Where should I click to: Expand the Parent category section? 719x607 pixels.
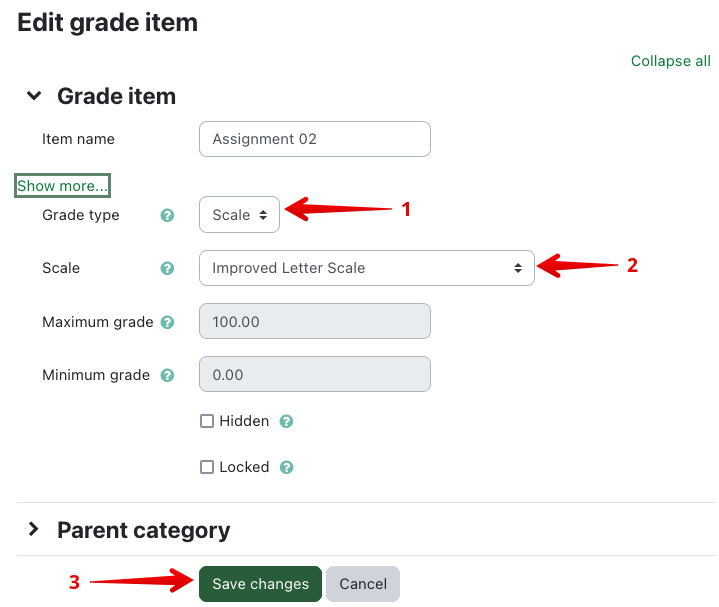coord(34,529)
